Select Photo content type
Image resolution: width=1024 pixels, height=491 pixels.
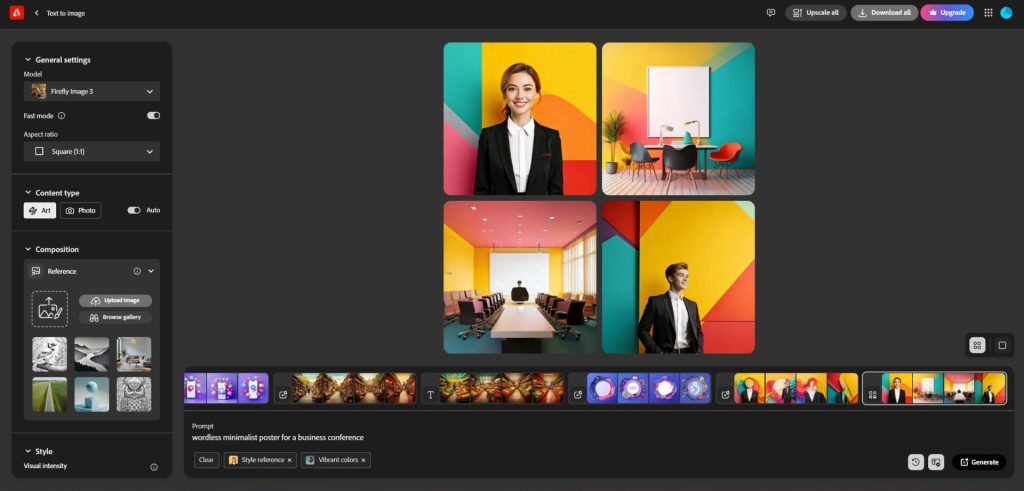click(x=81, y=211)
